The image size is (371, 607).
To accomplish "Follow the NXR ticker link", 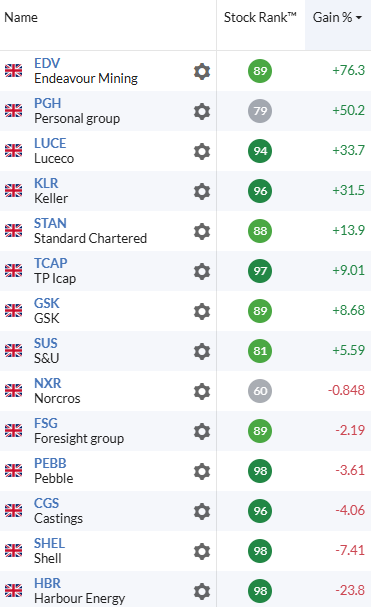I will click(48, 383).
